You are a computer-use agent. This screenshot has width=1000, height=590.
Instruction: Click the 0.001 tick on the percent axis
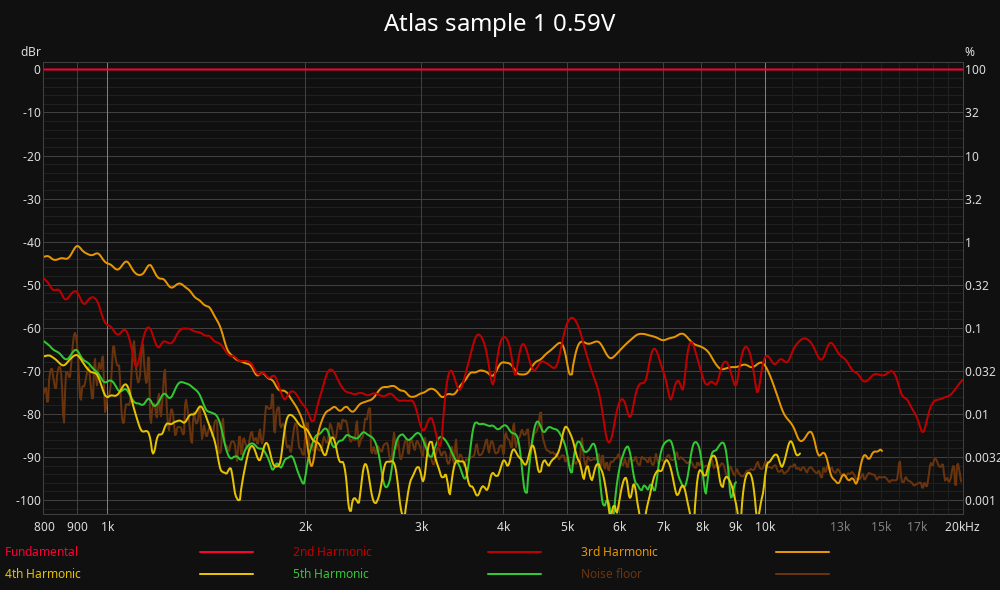[x=979, y=501]
